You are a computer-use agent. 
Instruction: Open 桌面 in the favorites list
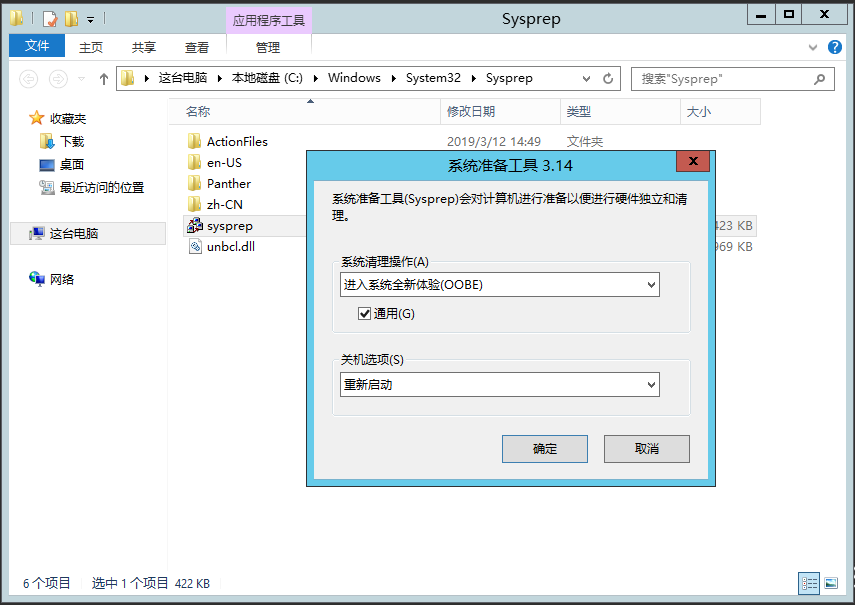pos(71,165)
